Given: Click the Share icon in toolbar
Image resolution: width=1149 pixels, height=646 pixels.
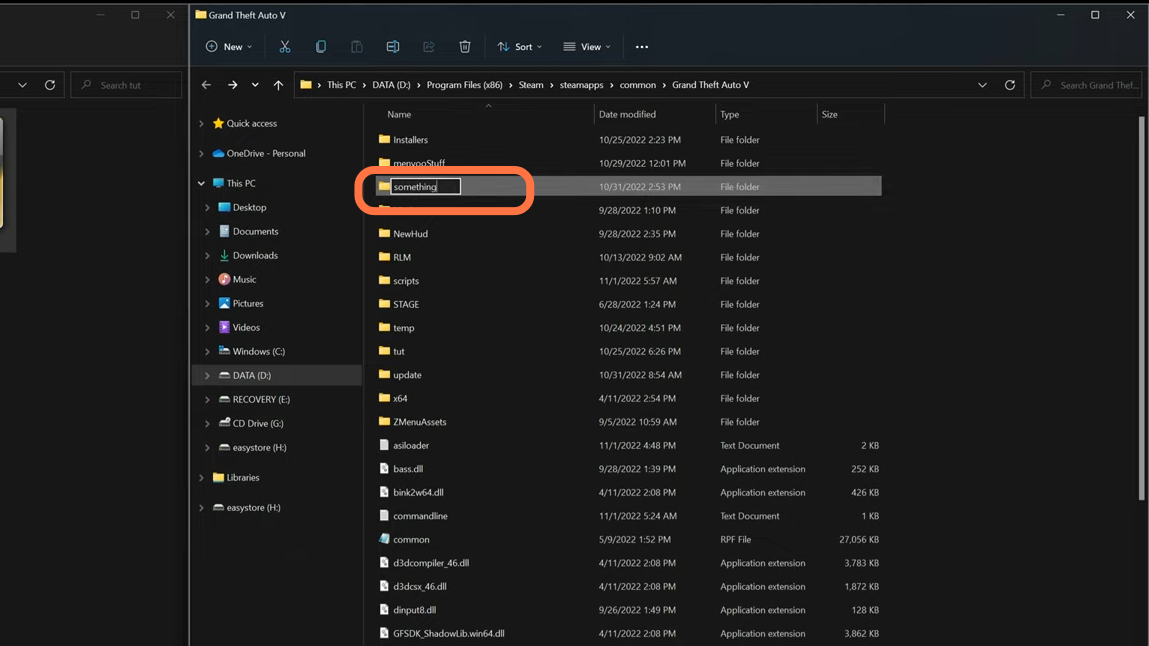Looking at the screenshot, I should 429,47.
